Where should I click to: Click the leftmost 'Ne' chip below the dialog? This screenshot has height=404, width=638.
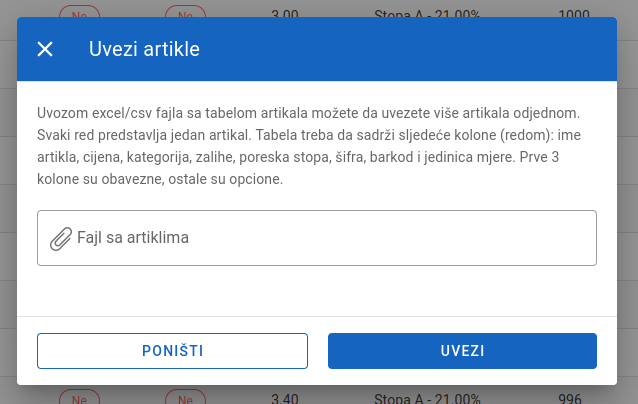pyautogui.click(x=79, y=396)
